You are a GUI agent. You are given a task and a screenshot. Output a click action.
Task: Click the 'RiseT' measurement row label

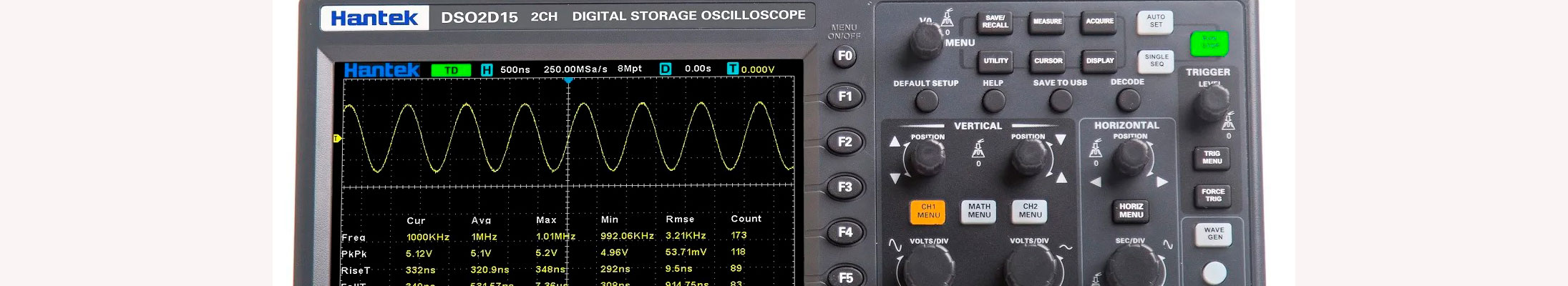pos(356,271)
